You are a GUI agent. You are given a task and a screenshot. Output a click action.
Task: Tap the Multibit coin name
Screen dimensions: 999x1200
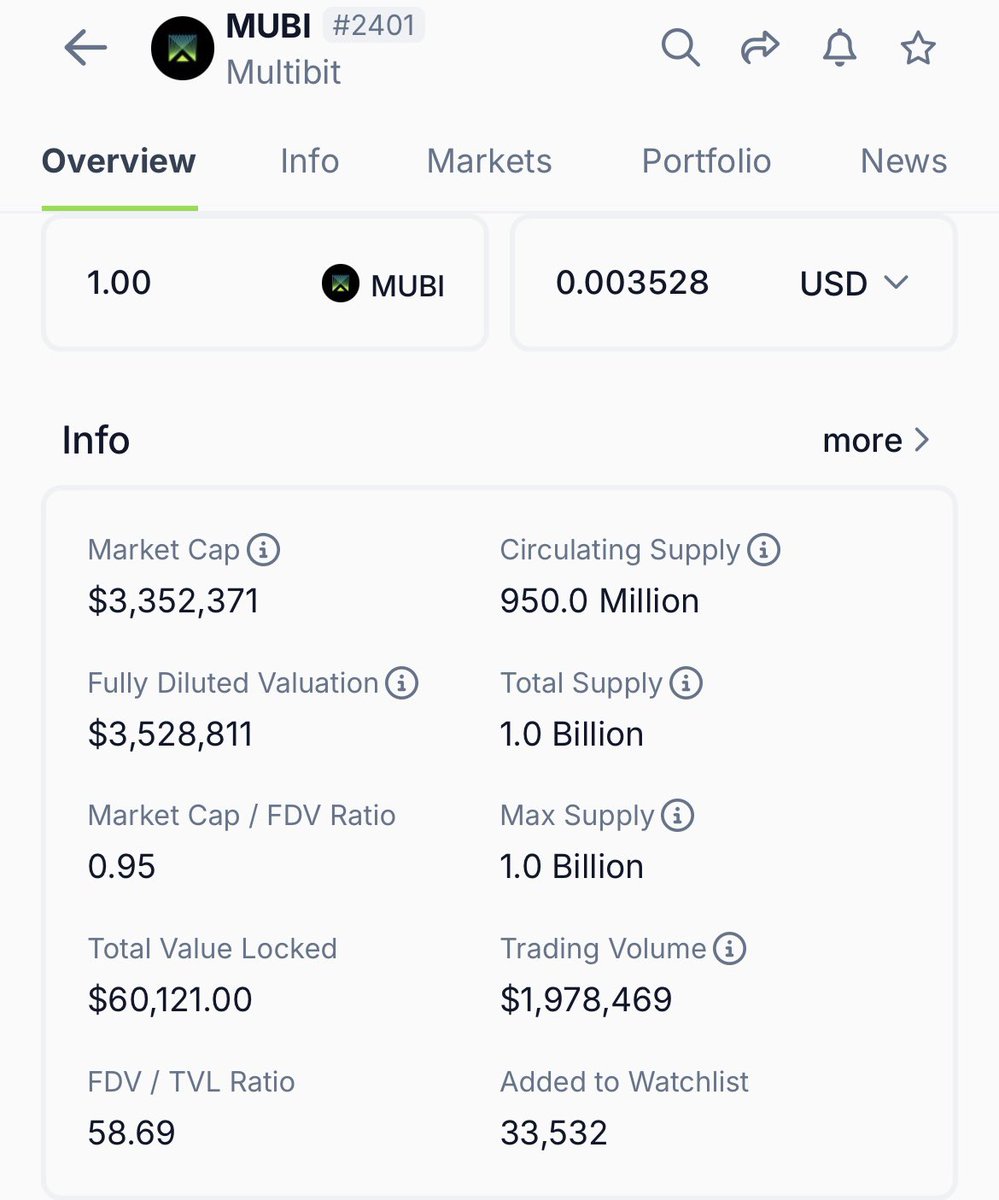click(x=284, y=72)
